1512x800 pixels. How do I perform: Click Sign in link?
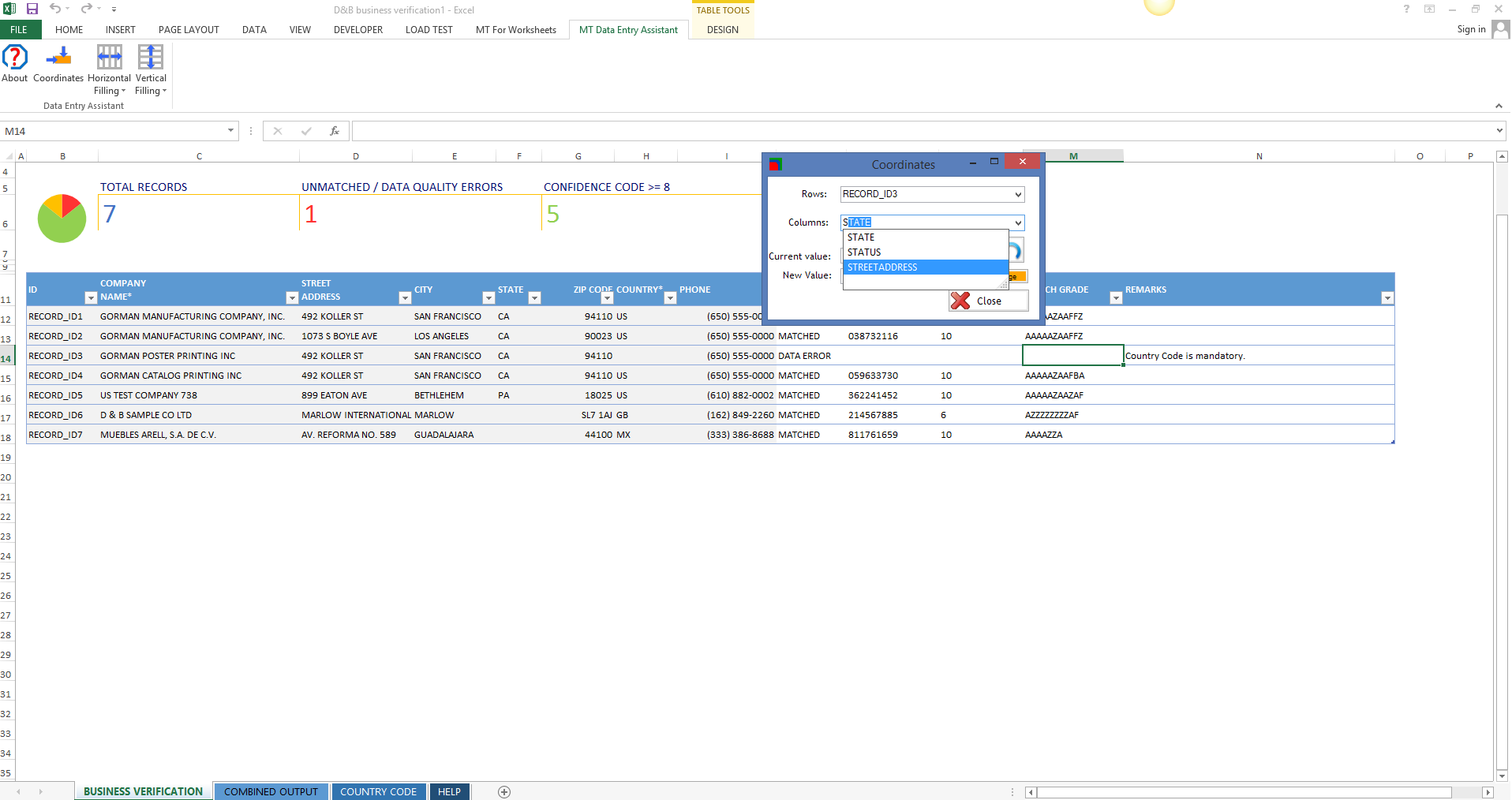1471,29
